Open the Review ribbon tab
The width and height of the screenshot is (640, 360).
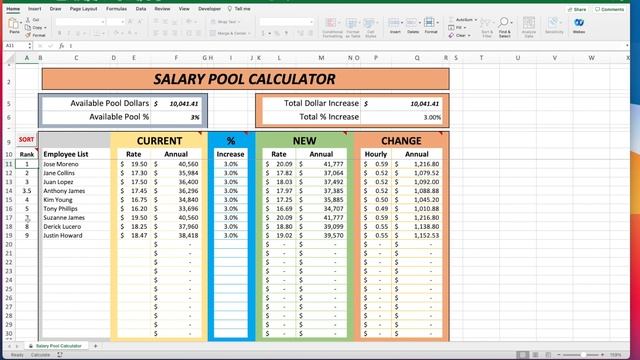(x=162, y=9)
